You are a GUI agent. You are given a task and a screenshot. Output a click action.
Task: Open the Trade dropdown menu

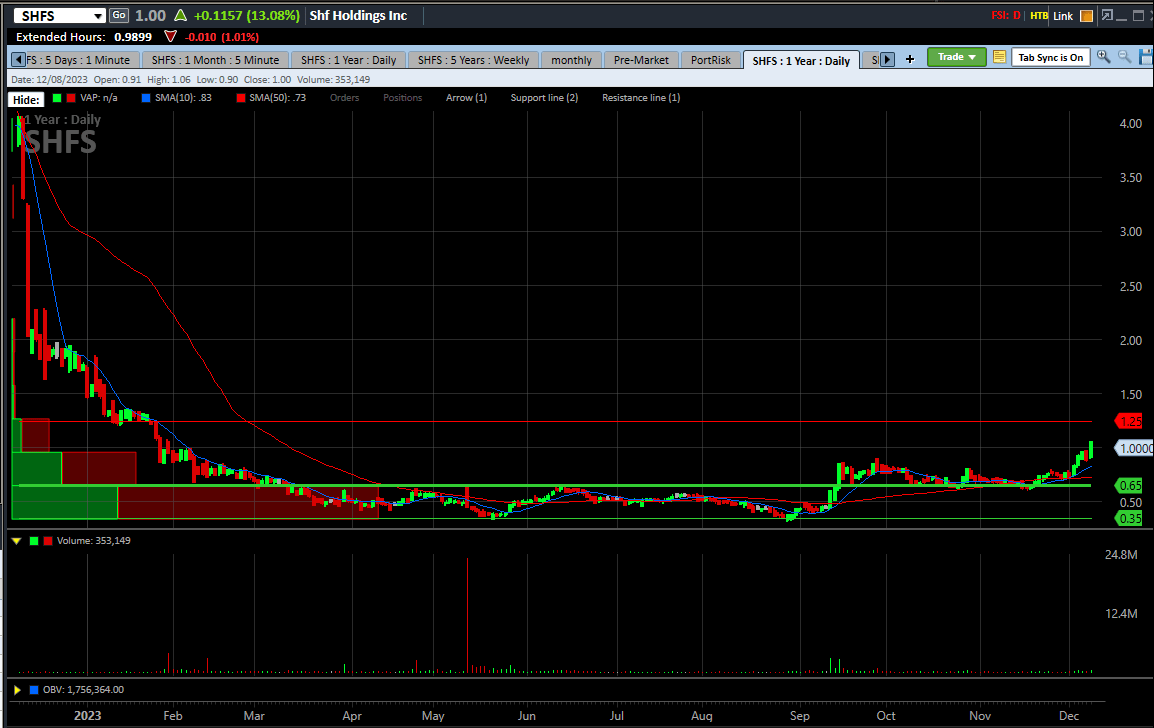point(956,57)
